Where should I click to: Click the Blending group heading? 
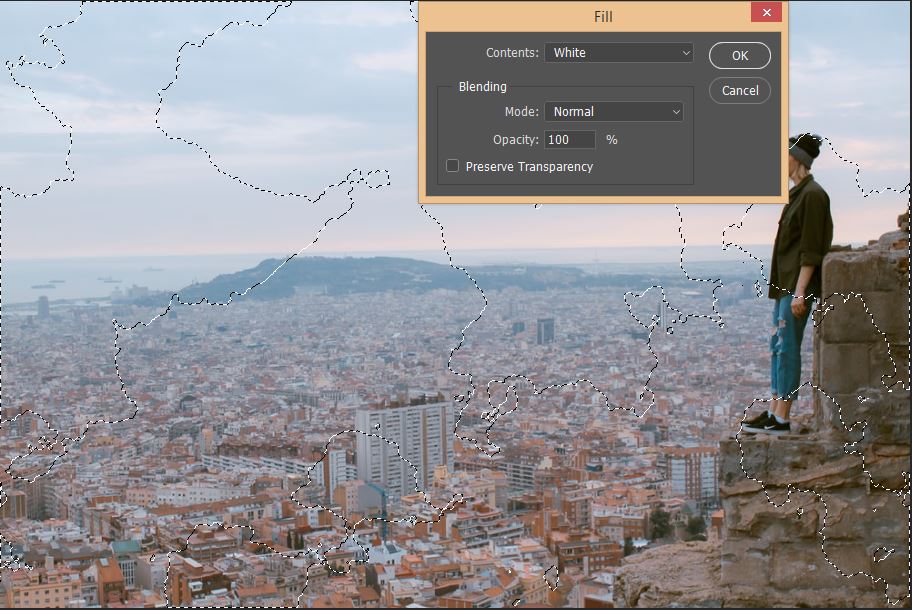[x=483, y=87]
